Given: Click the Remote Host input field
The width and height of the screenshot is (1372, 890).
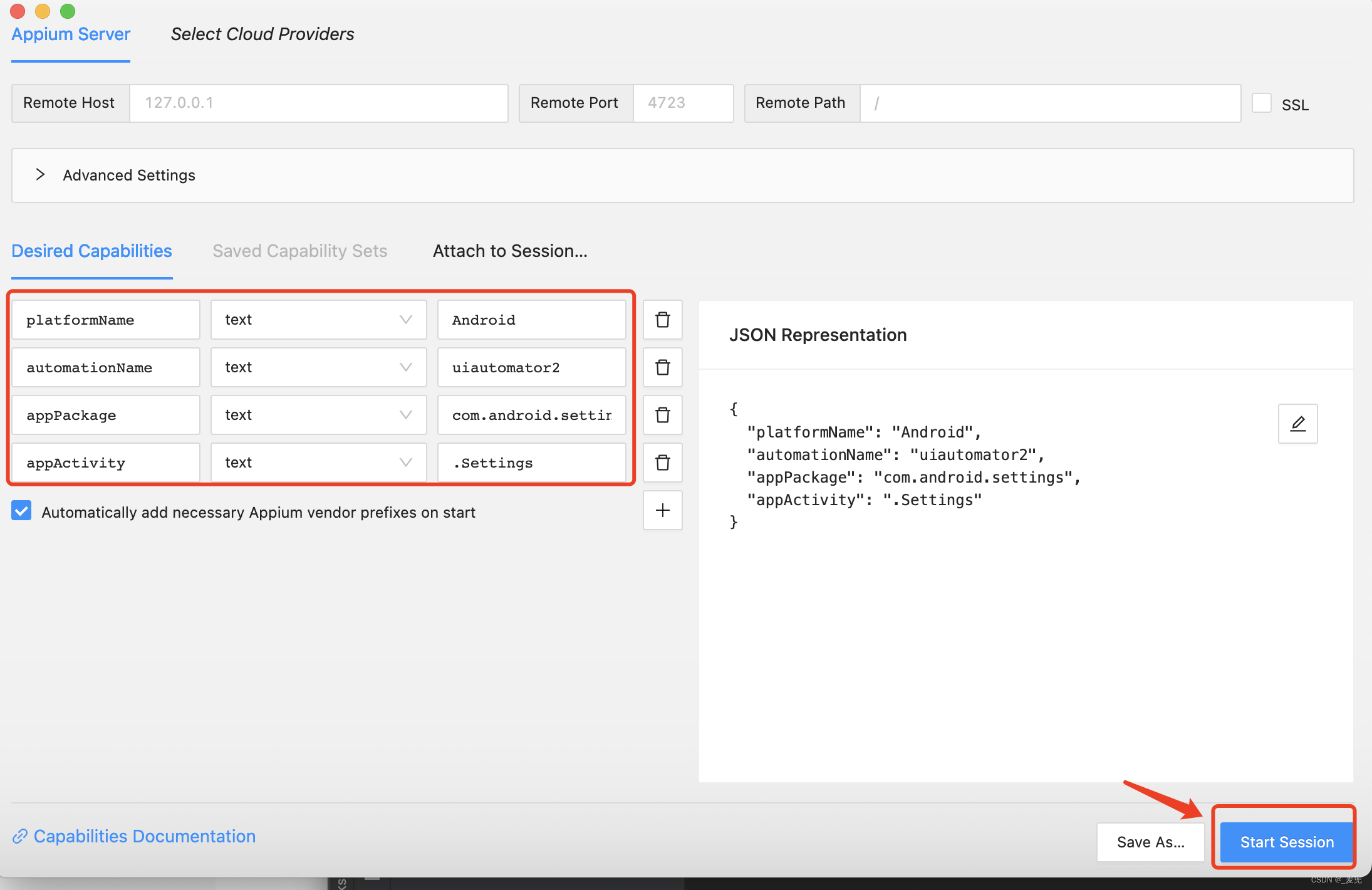Looking at the screenshot, I should click(315, 103).
